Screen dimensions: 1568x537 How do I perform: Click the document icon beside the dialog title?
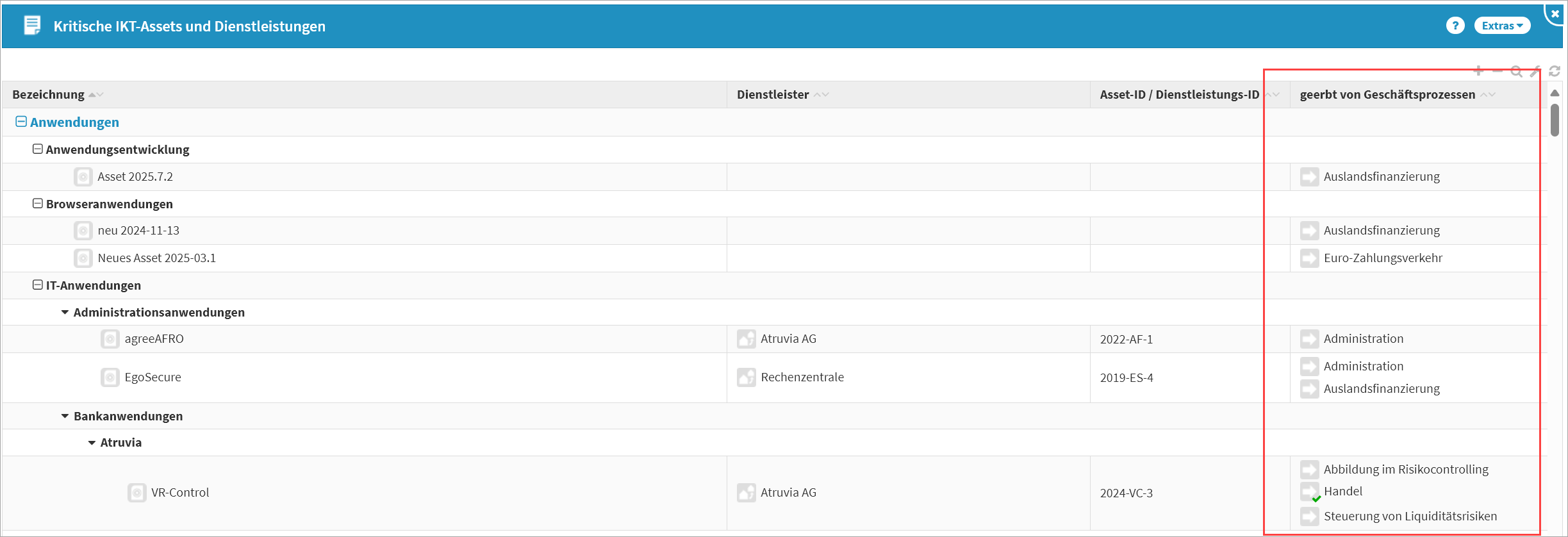[32, 26]
